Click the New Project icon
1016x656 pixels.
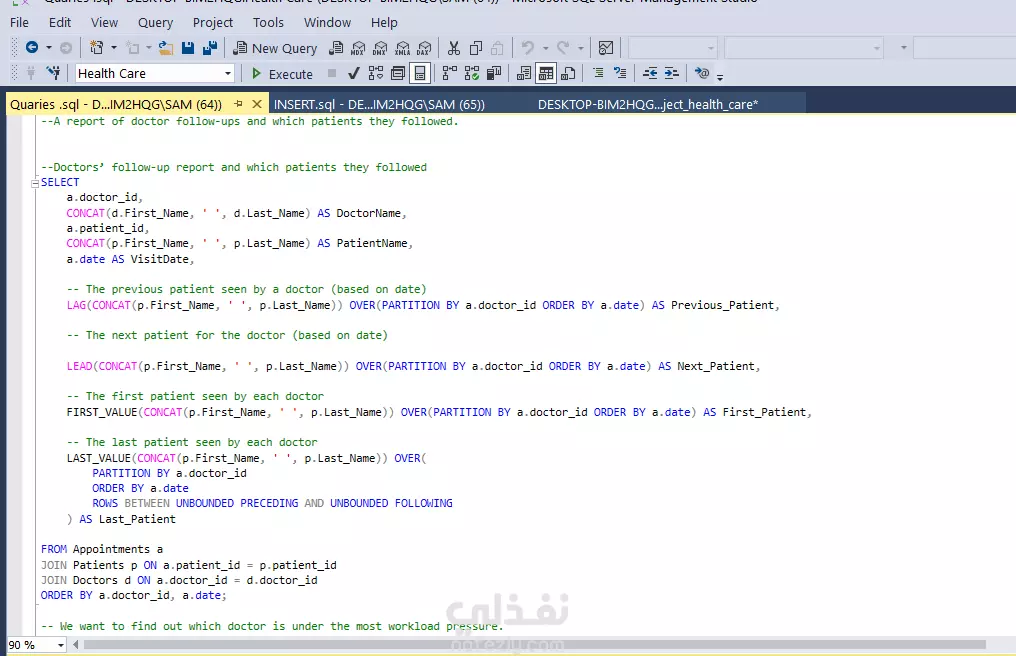97,47
